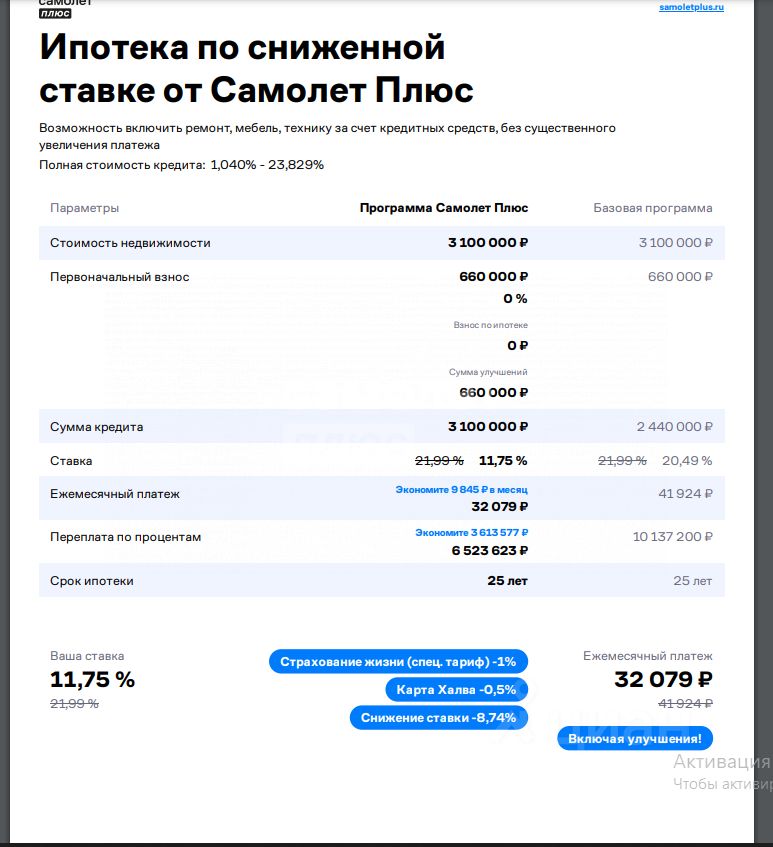Click the Снижение ставки -8,74% badge
The width and height of the screenshot is (773, 847).
coord(439,718)
